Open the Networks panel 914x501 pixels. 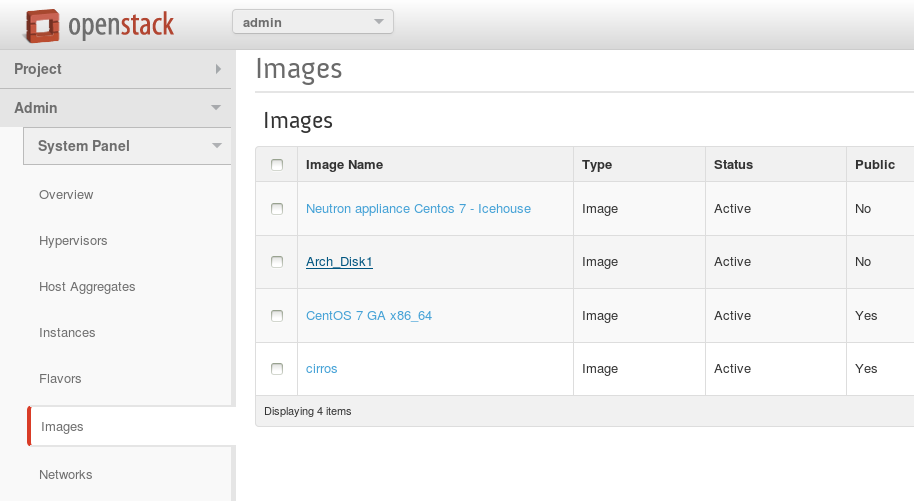[x=65, y=475]
